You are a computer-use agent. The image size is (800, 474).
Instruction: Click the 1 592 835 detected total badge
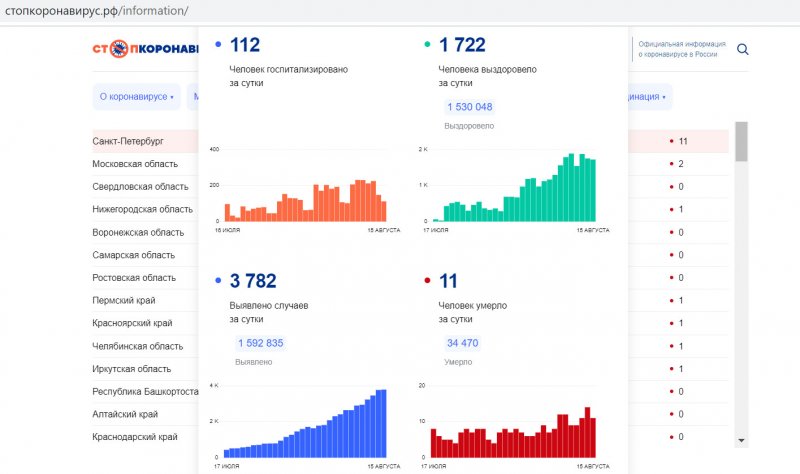[x=260, y=343]
